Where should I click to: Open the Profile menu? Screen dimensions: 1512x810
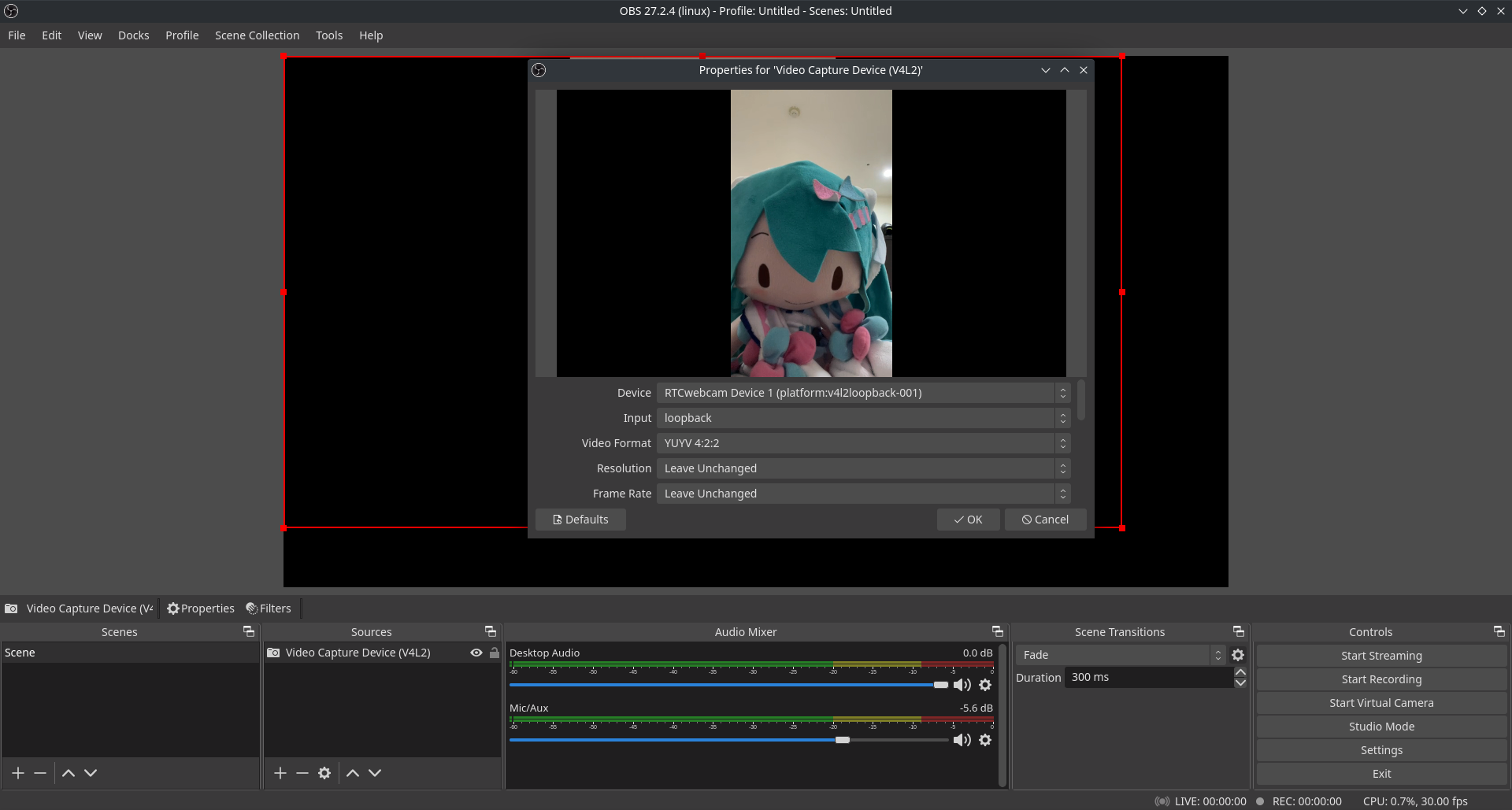pos(182,35)
